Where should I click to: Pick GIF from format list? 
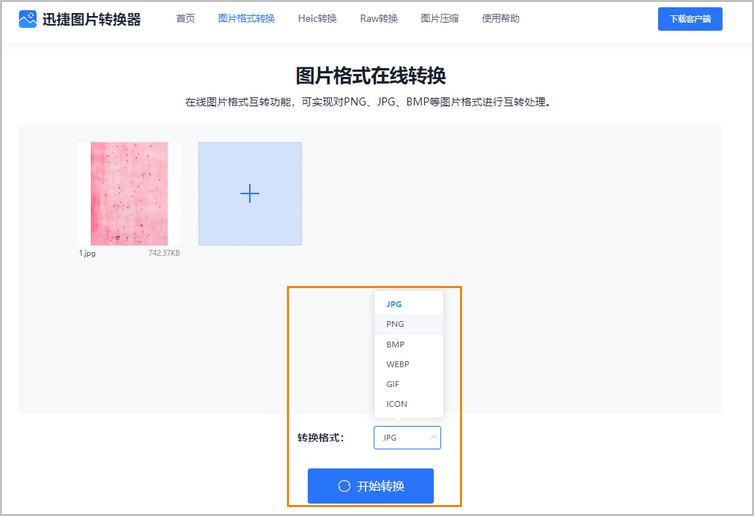click(409, 384)
